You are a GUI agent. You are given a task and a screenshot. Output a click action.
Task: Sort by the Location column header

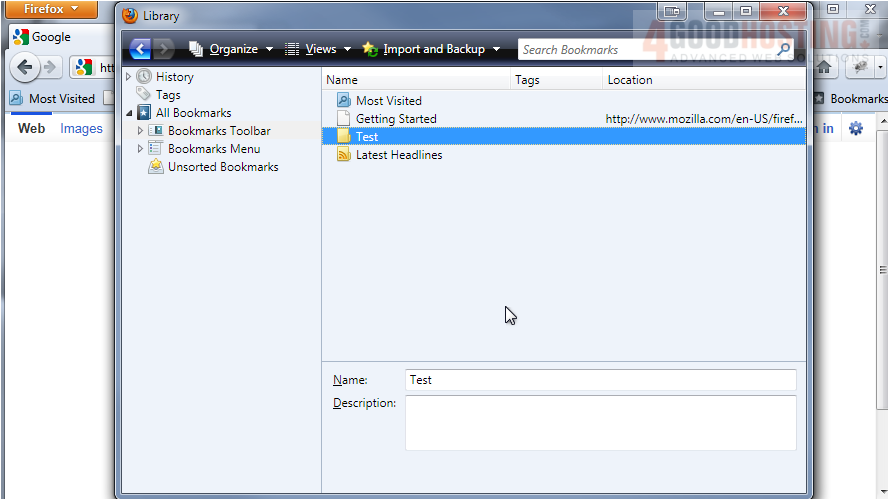click(x=703, y=80)
